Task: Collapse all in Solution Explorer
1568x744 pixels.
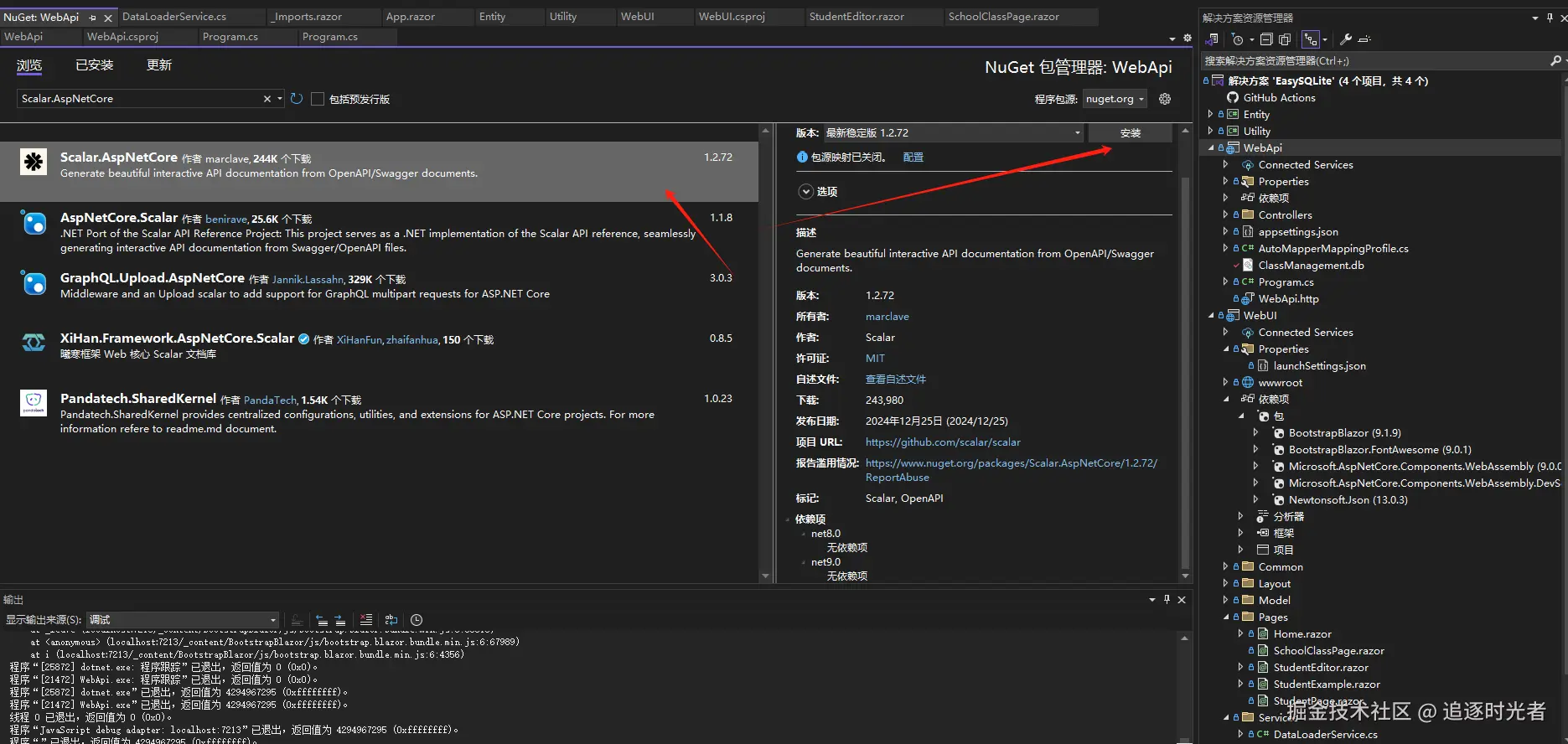Action: 1266,39
